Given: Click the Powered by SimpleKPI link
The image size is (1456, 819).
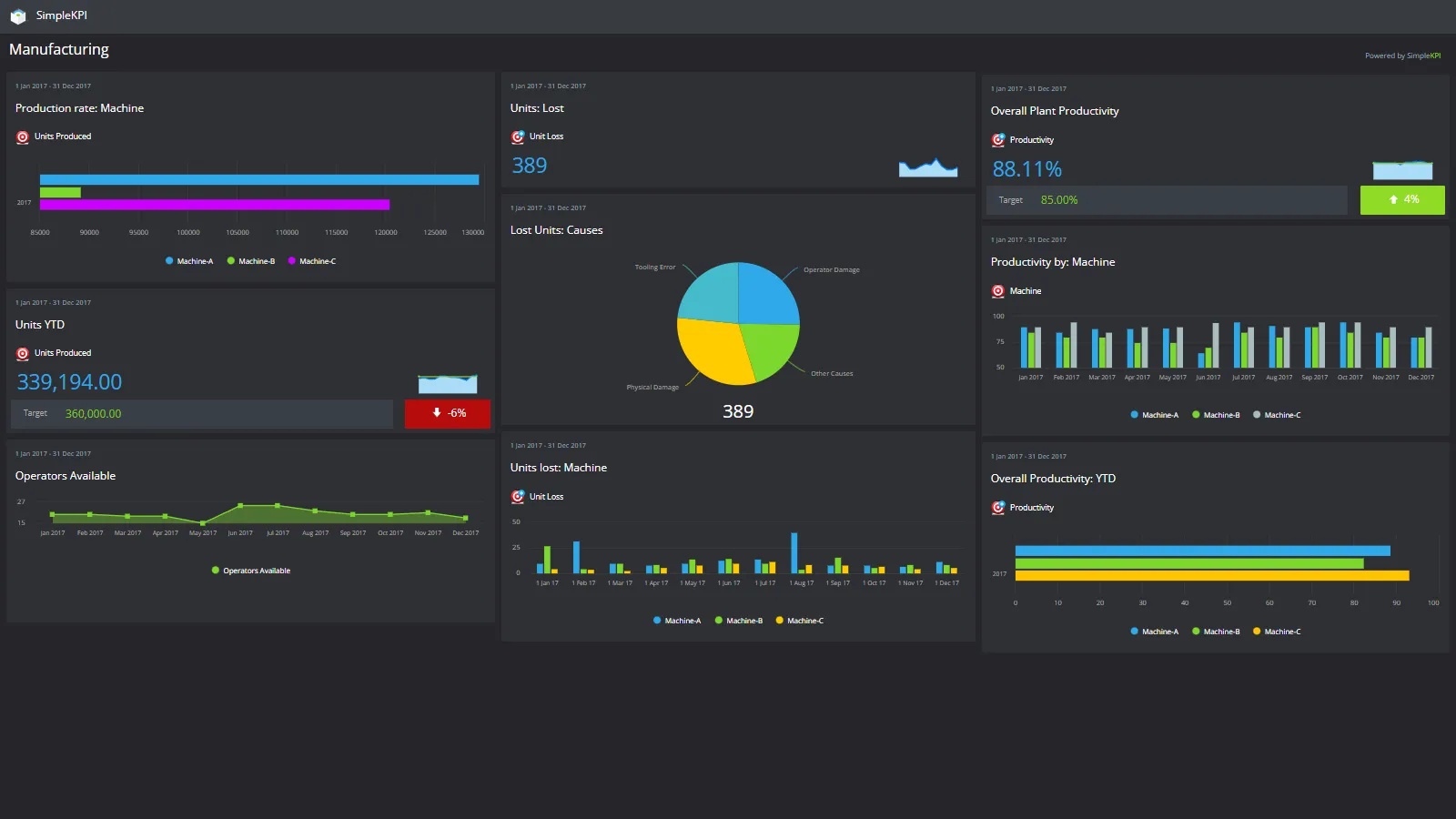Looking at the screenshot, I should (x=1401, y=56).
